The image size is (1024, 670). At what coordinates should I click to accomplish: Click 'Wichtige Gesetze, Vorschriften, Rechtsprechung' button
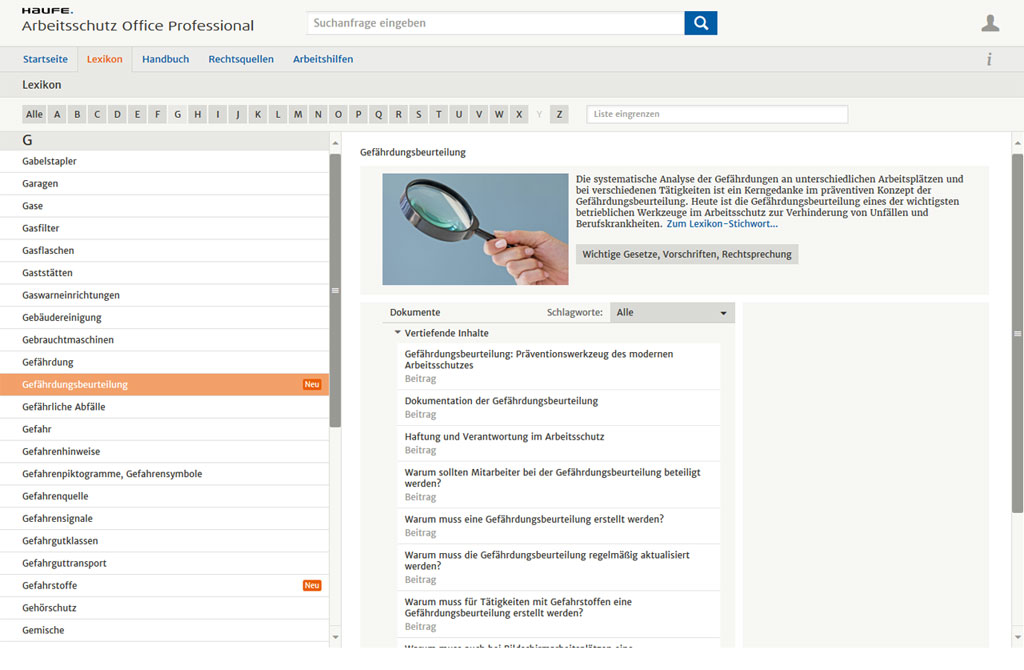pos(686,254)
